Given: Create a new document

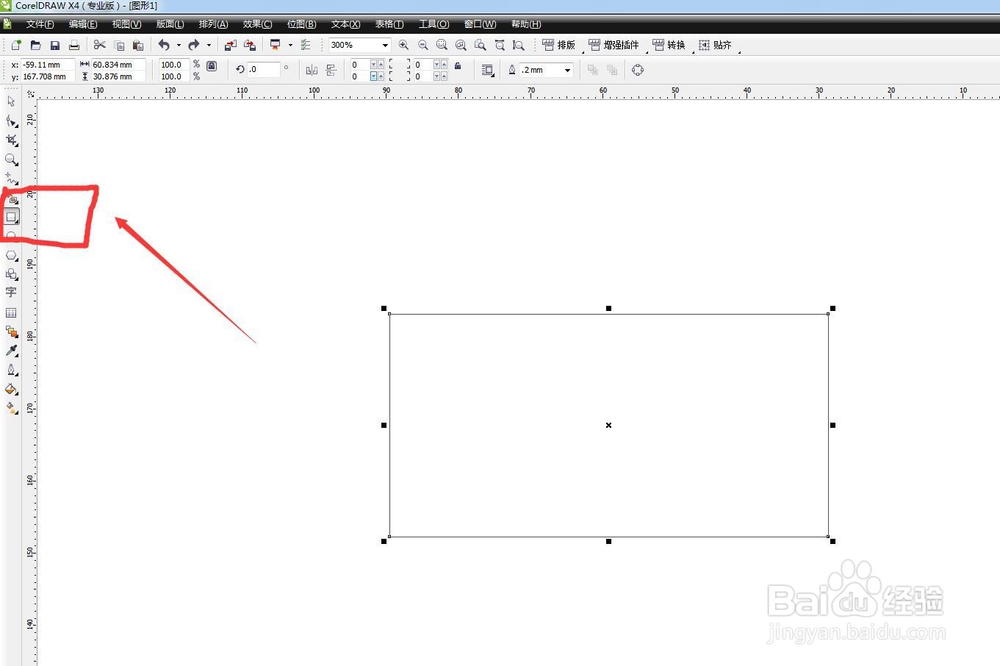Looking at the screenshot, I should pos(17,45).
